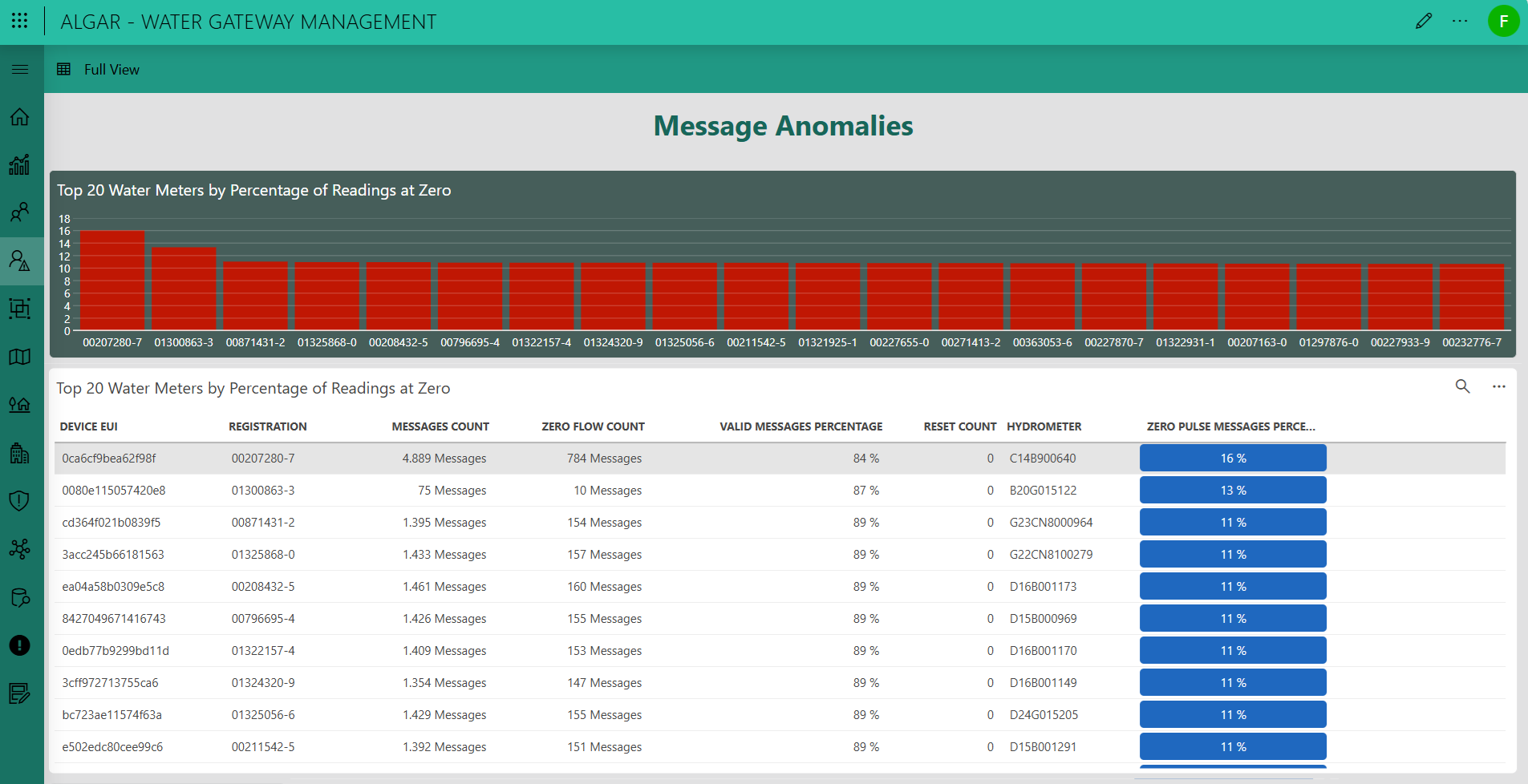Viewport: 1528px width, 784px height.
Task: Open the network nodes sidebar icon
Action: pos(20,549)
